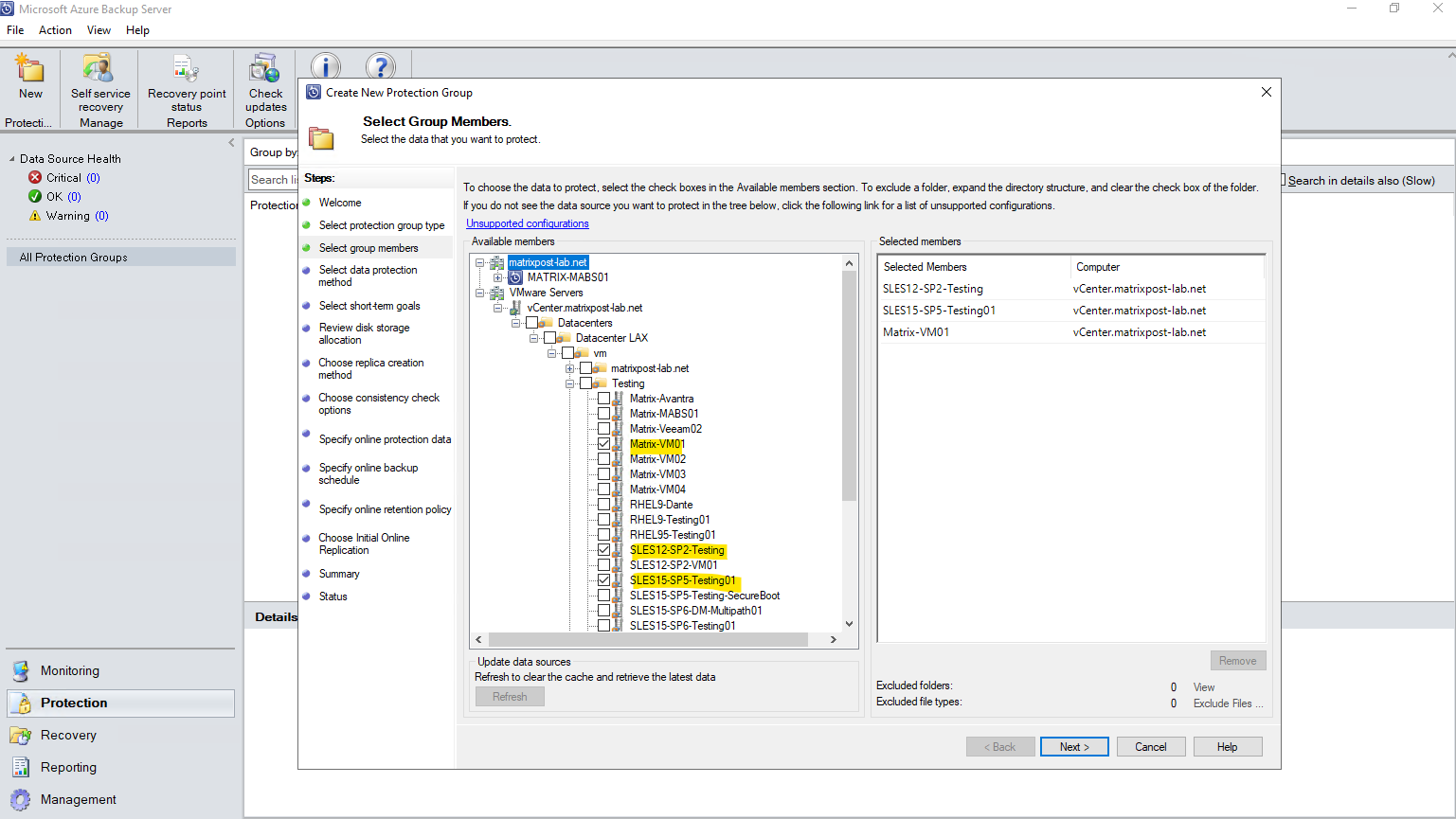Collapse left pane using the arrow icon
The image size is (1456, 819).
pyautogui.click(x=231, y=143)
